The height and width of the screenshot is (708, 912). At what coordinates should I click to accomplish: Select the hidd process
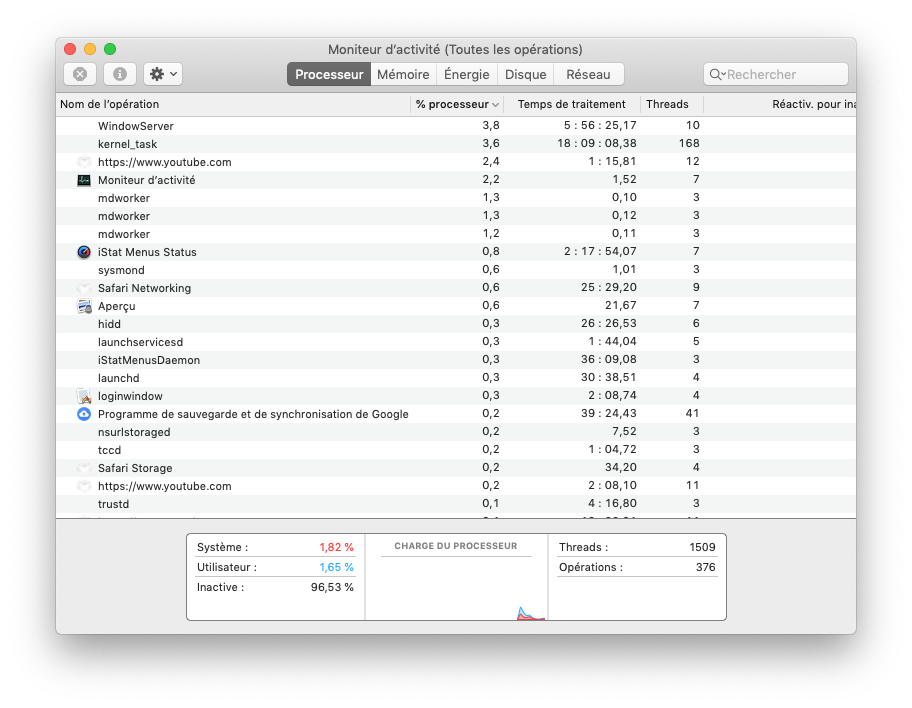pyautogui.click(x=456, y=324)
